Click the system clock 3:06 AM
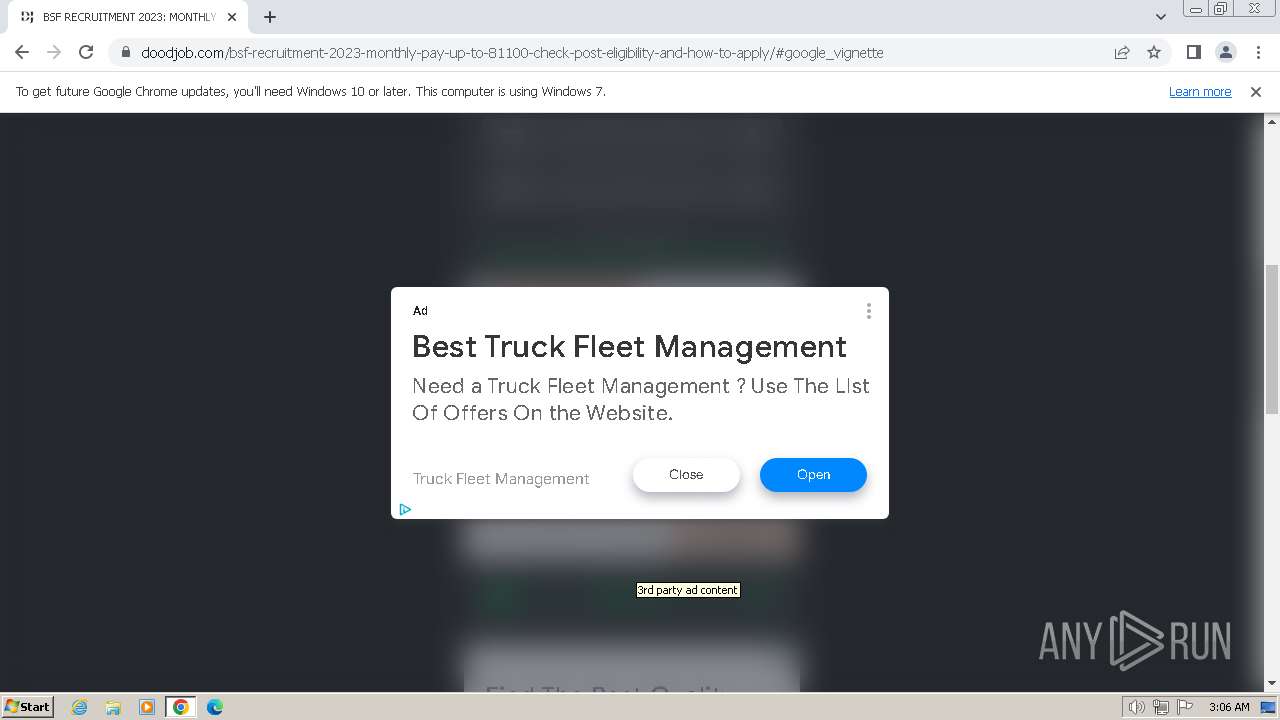Image resolution: width=1280 pixels, height=720 pixels. click(x=1229, y=707)
